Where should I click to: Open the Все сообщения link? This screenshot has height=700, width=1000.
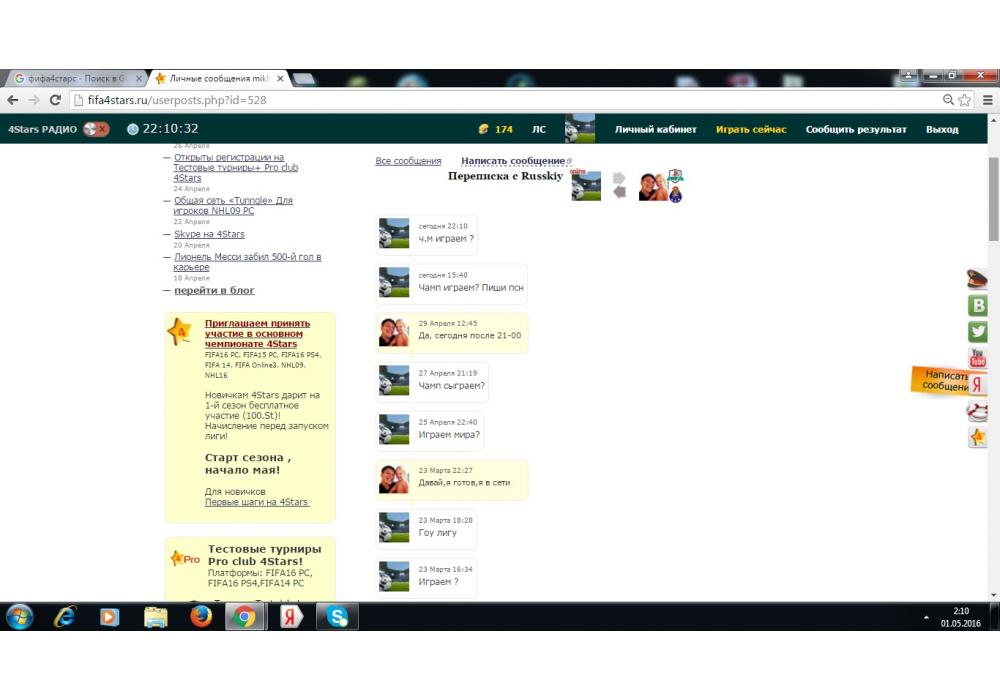pyautogui.click(x=408, y=161)
